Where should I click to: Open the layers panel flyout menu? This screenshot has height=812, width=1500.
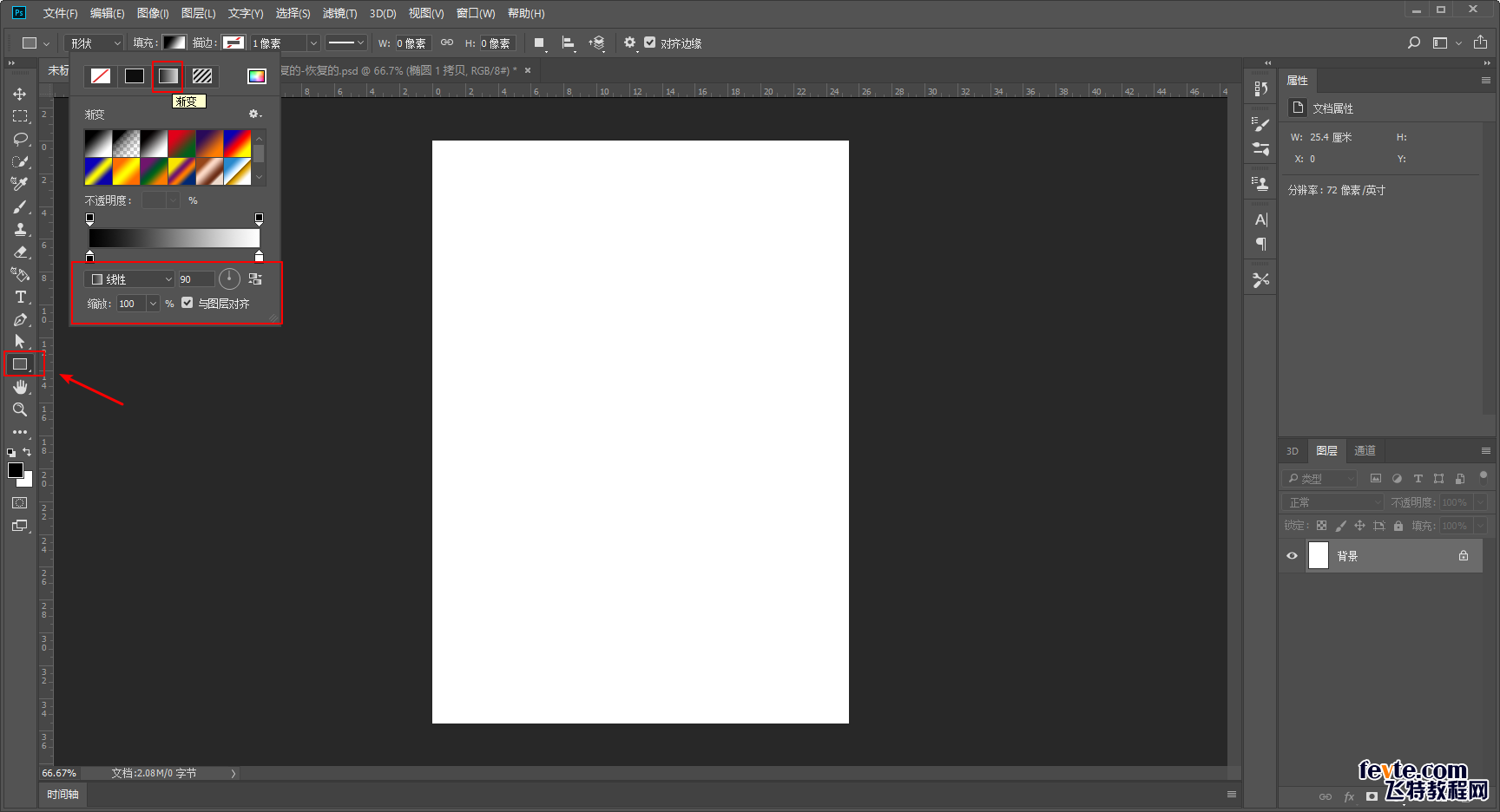(1486, 450)
